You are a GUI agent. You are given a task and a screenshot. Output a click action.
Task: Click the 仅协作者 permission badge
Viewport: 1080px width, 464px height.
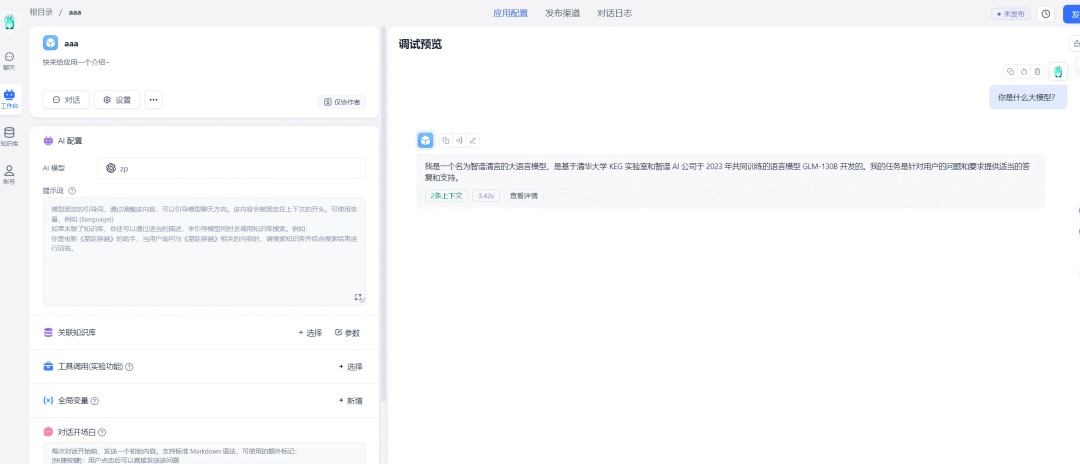click(342, 102)
